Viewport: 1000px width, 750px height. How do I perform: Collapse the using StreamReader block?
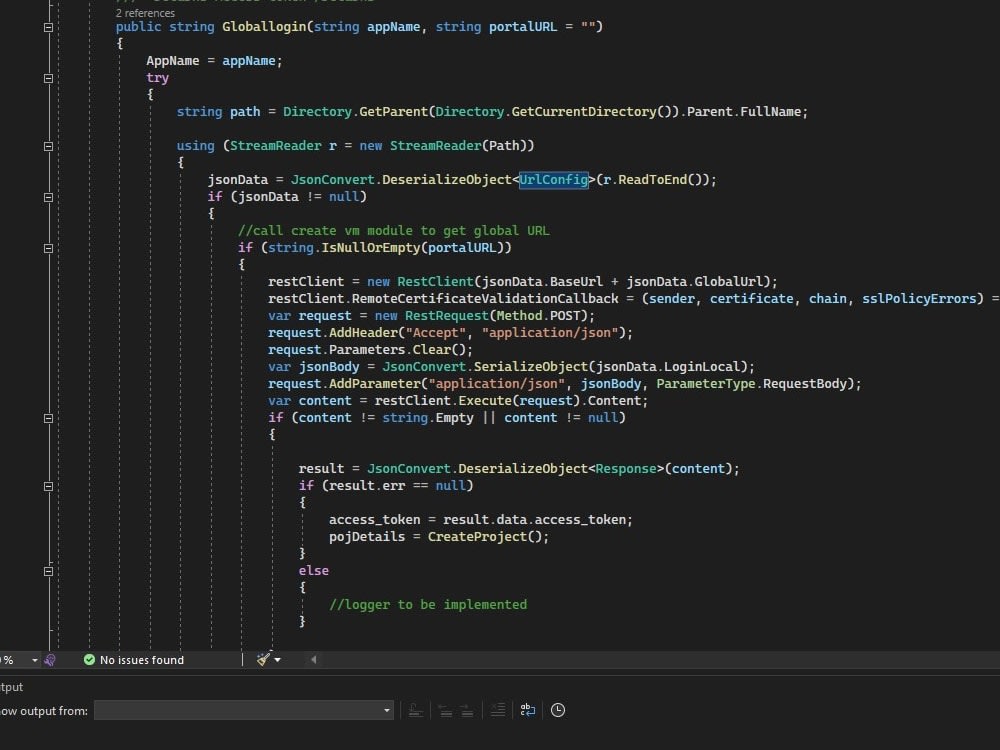pos(47,145)
